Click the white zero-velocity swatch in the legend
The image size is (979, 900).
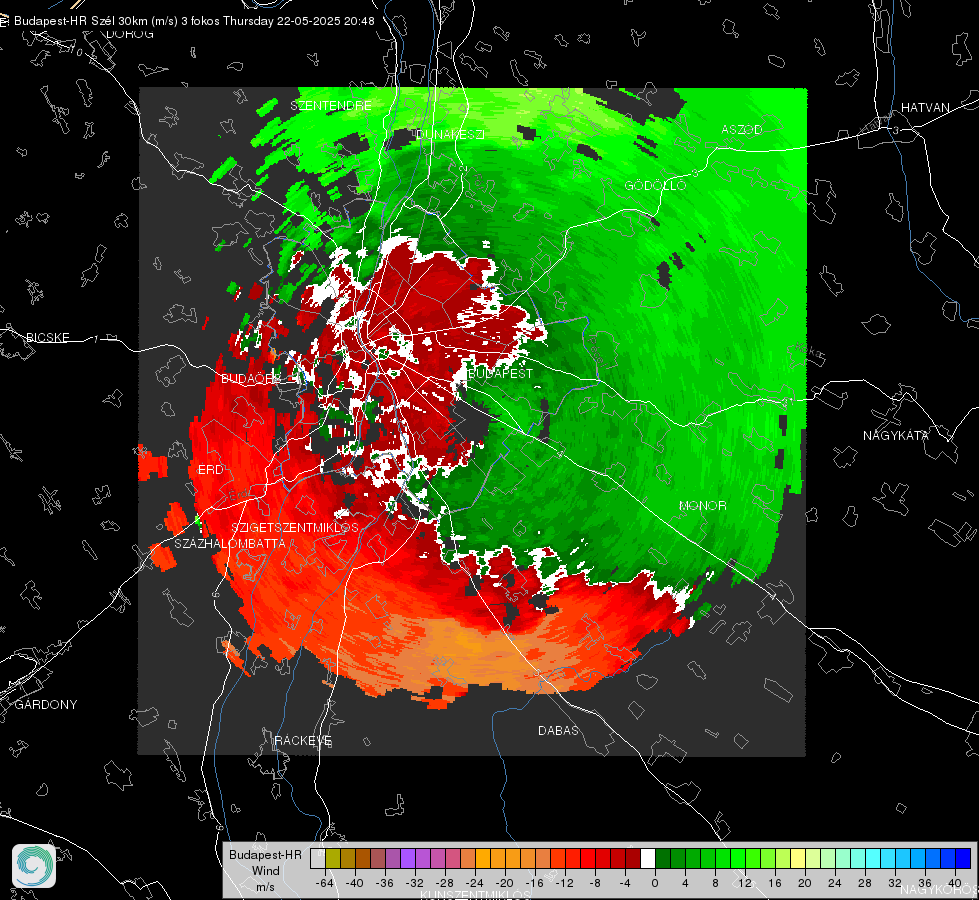pos(648,859)
